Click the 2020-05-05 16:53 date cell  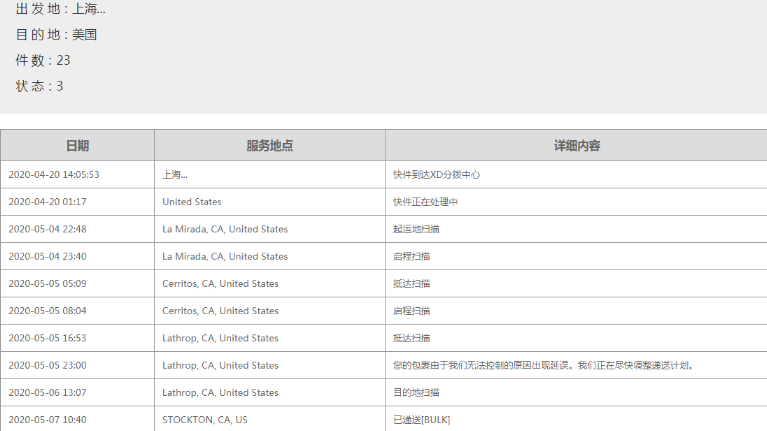[x=47, y=338]
